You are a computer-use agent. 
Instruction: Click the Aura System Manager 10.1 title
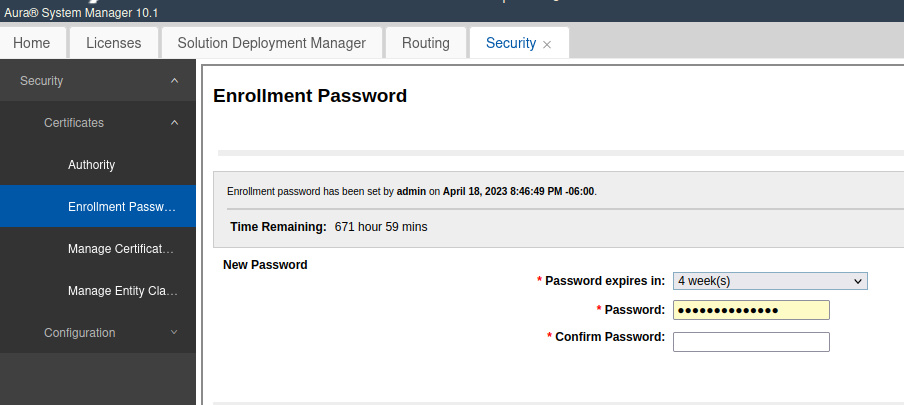pyautogui.click(x=80, y=12)
